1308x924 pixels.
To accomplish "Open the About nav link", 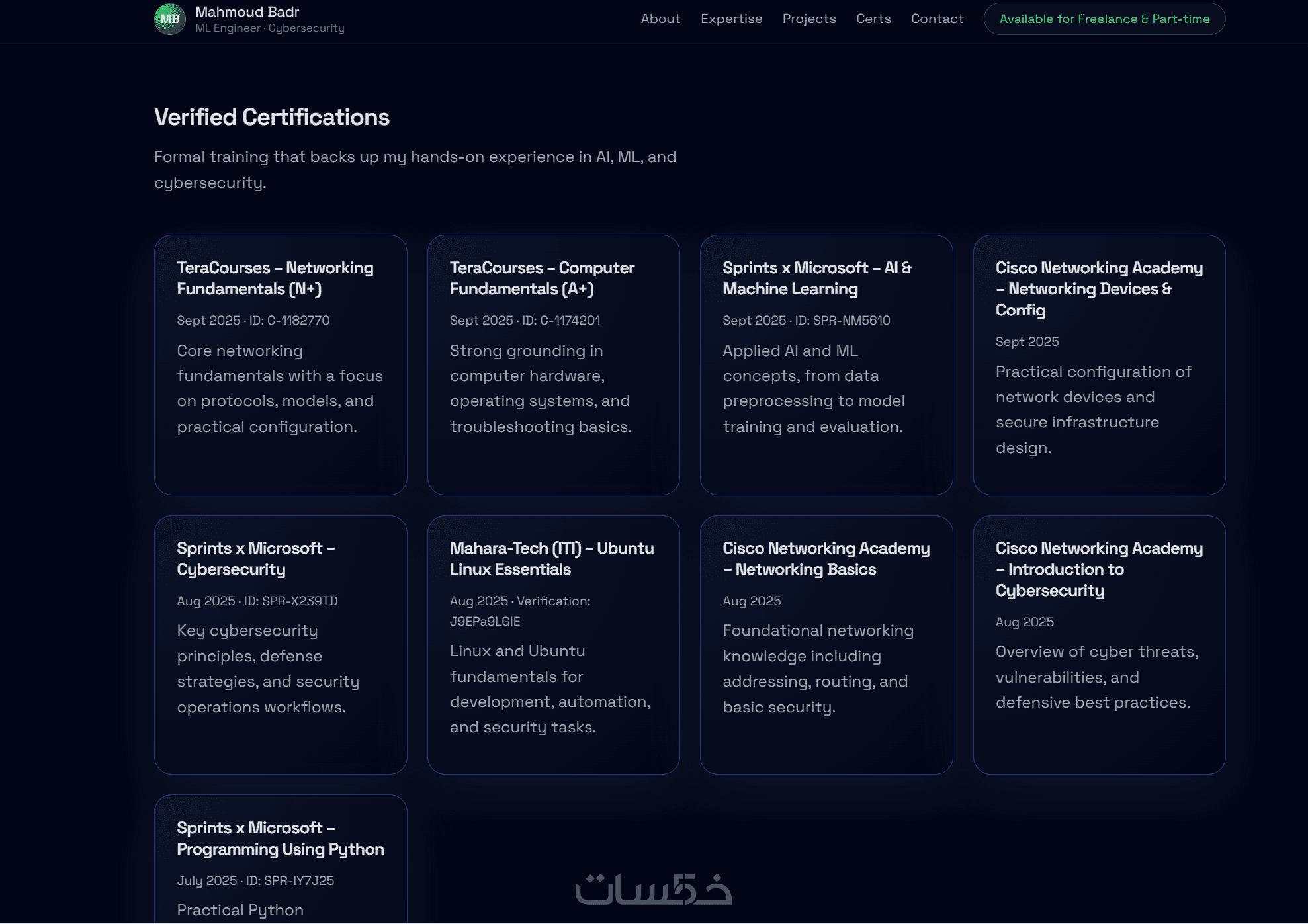I will [660, 19].
